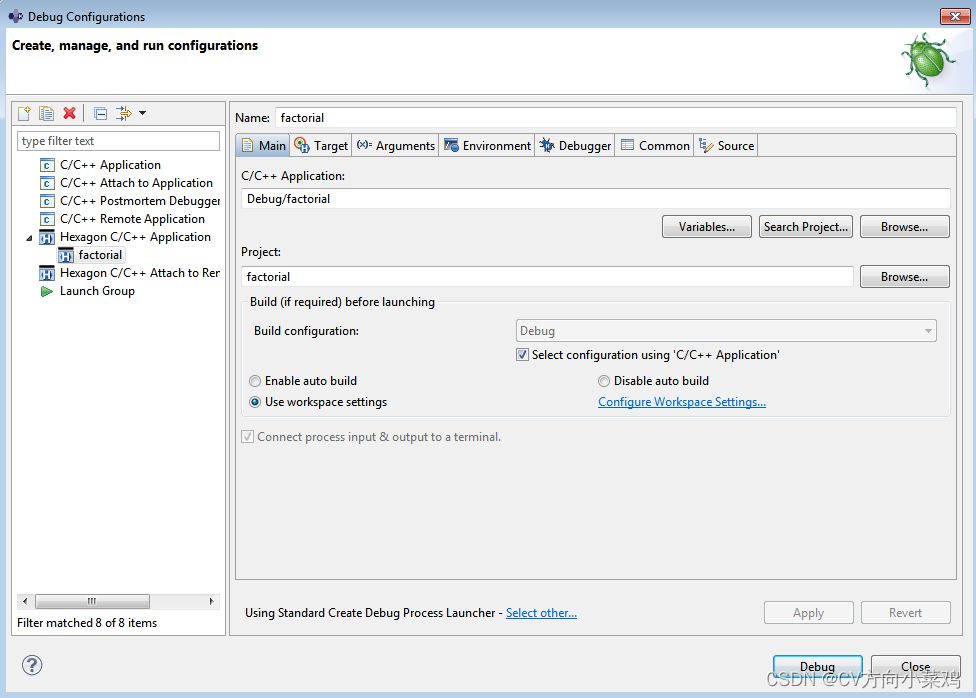This screenshot has width=976, height=698.
Task: Click the Project text field
Action: tap(547, 276)
